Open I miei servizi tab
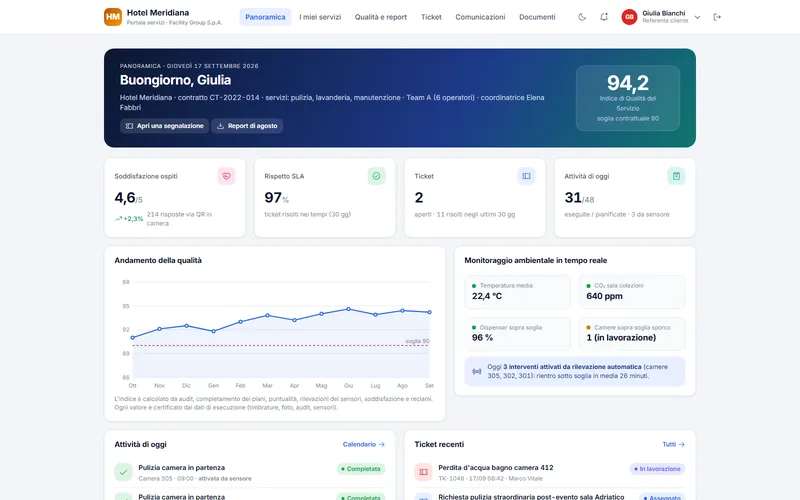The width and height of the screenshot is (800, 500). coord(320,17)
